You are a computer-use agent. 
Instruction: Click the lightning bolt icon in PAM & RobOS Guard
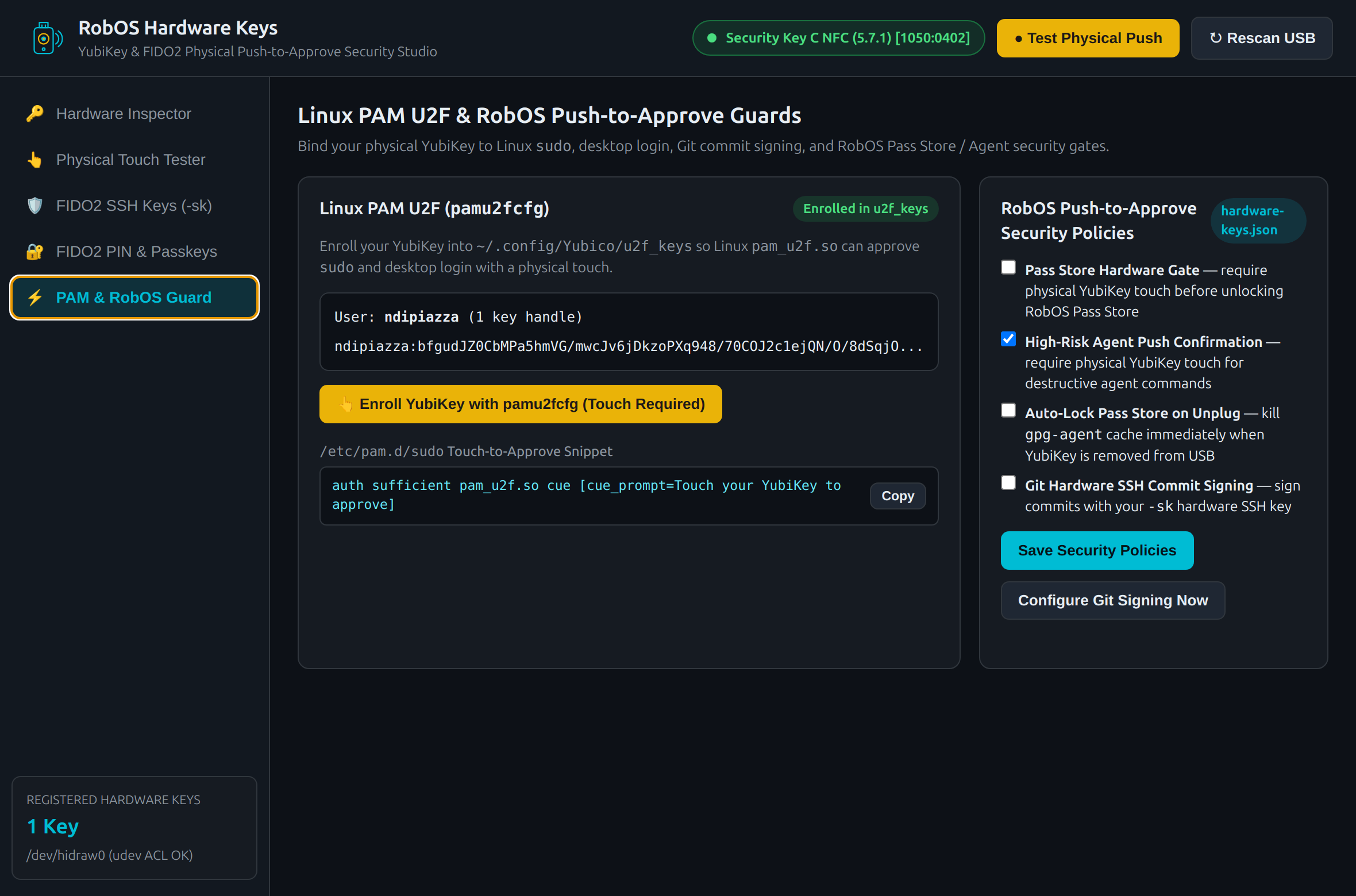(35, 298)
